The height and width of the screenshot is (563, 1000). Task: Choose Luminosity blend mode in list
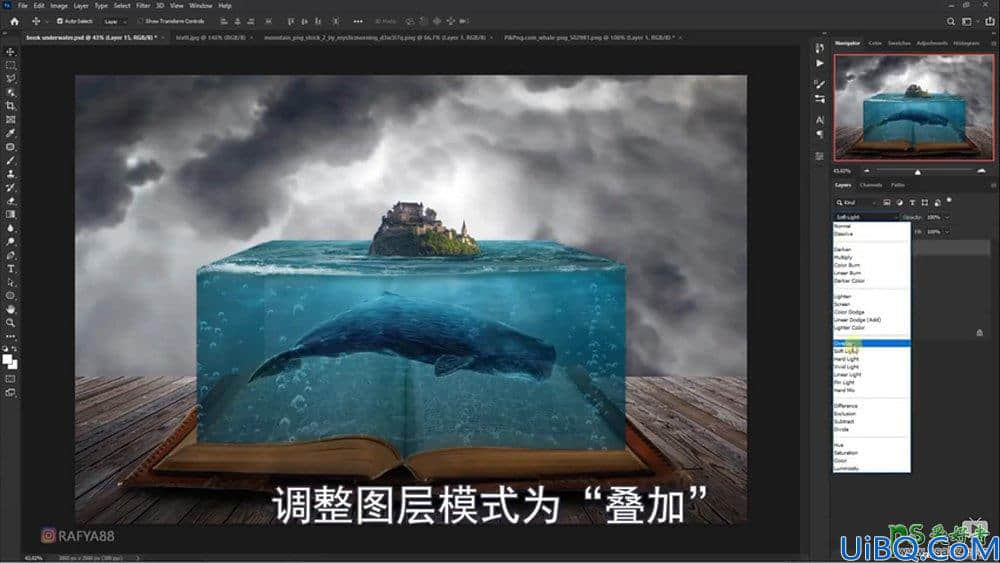click(x=871, y=468)
